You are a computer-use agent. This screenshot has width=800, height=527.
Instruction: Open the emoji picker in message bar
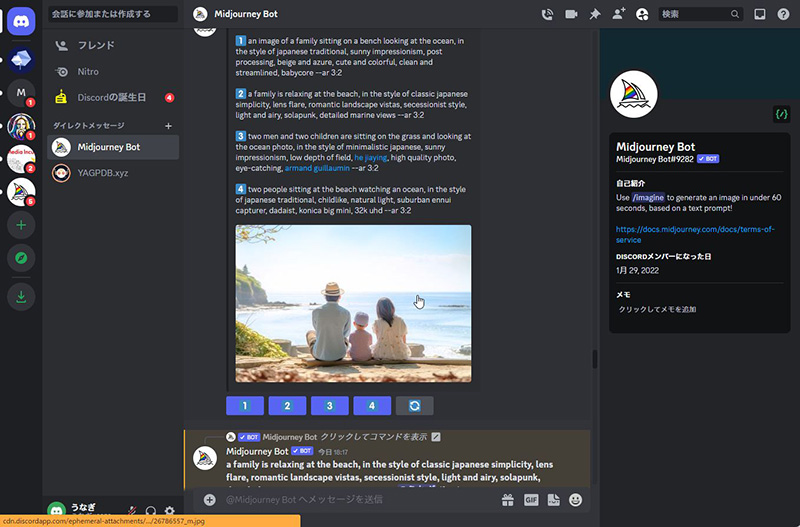(x=575, y=499)
